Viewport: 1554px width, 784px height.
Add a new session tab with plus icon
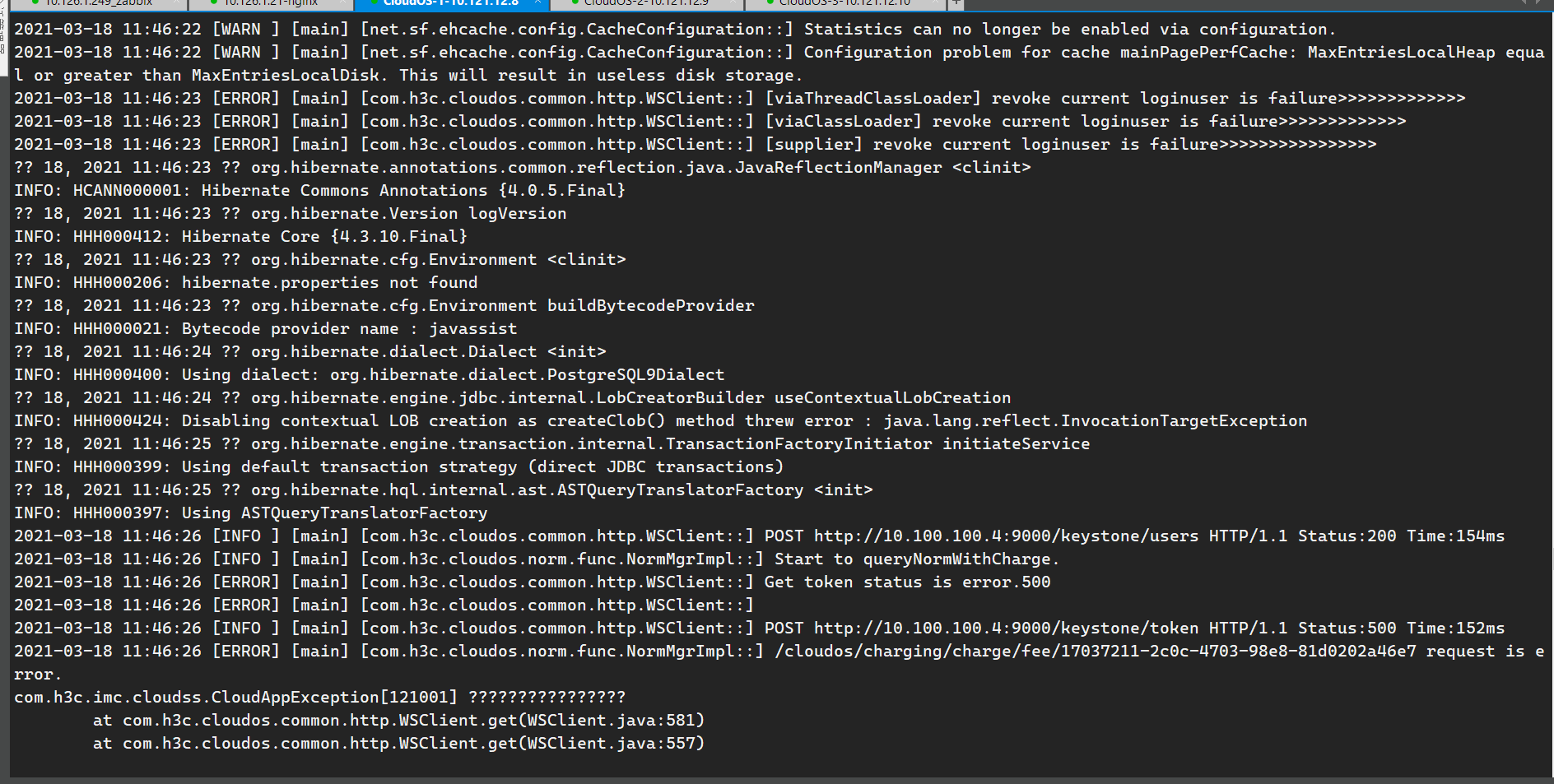[956, 3]
